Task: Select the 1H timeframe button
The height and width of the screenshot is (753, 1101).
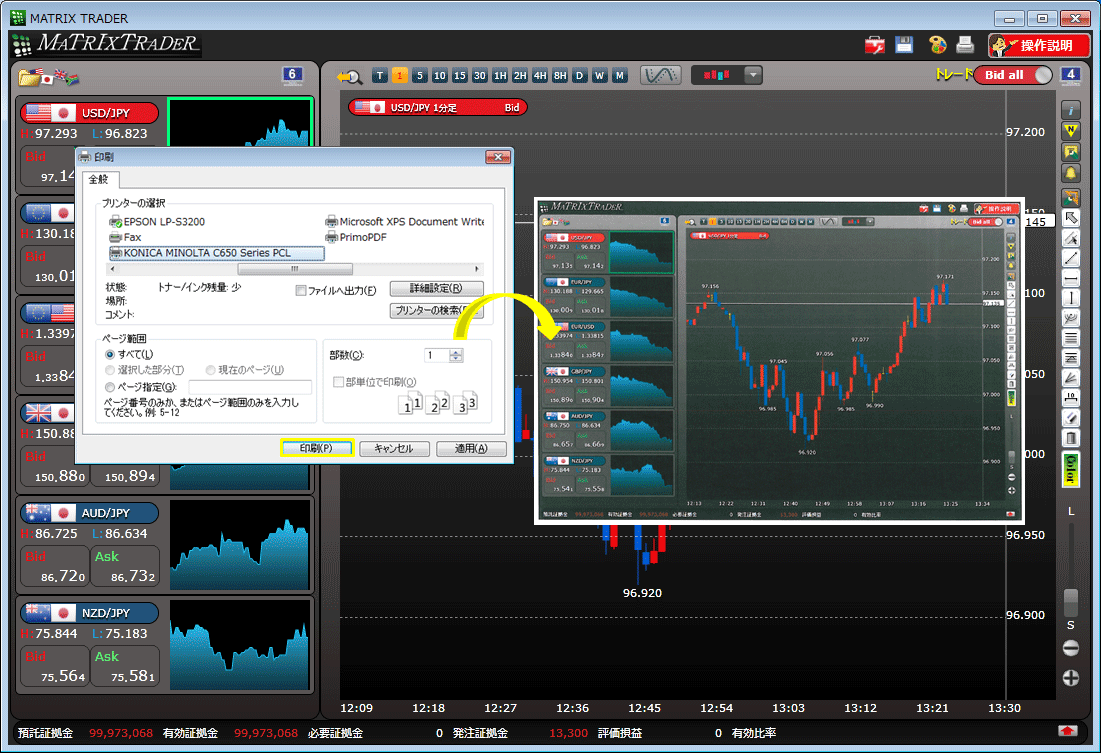Action: point(499,76)
